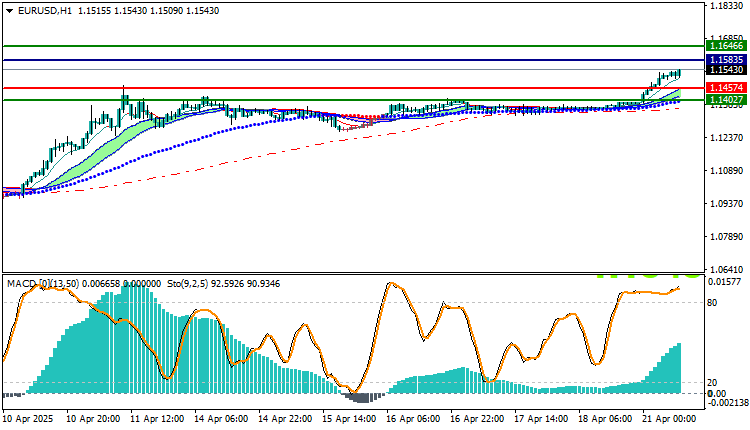
Task: Click the 20 stochastic level label
Action: [x=712, y=383]
